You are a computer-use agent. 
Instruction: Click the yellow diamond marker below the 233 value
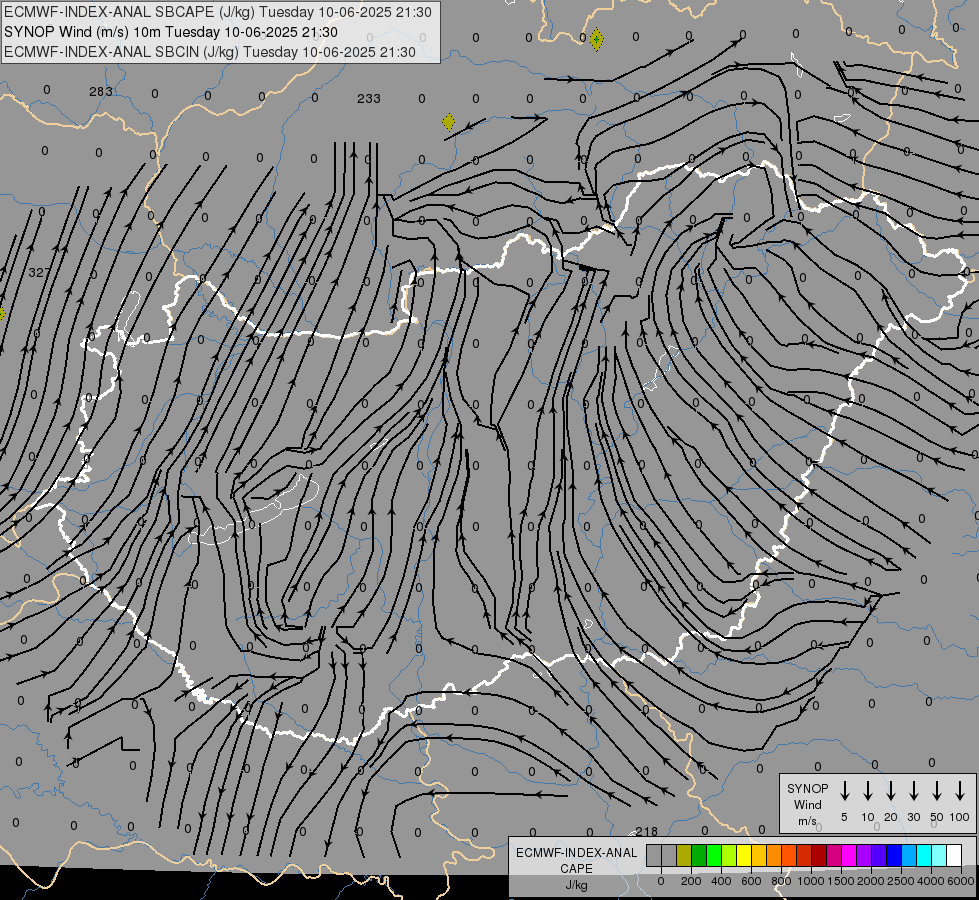click(x=448, y=122)
